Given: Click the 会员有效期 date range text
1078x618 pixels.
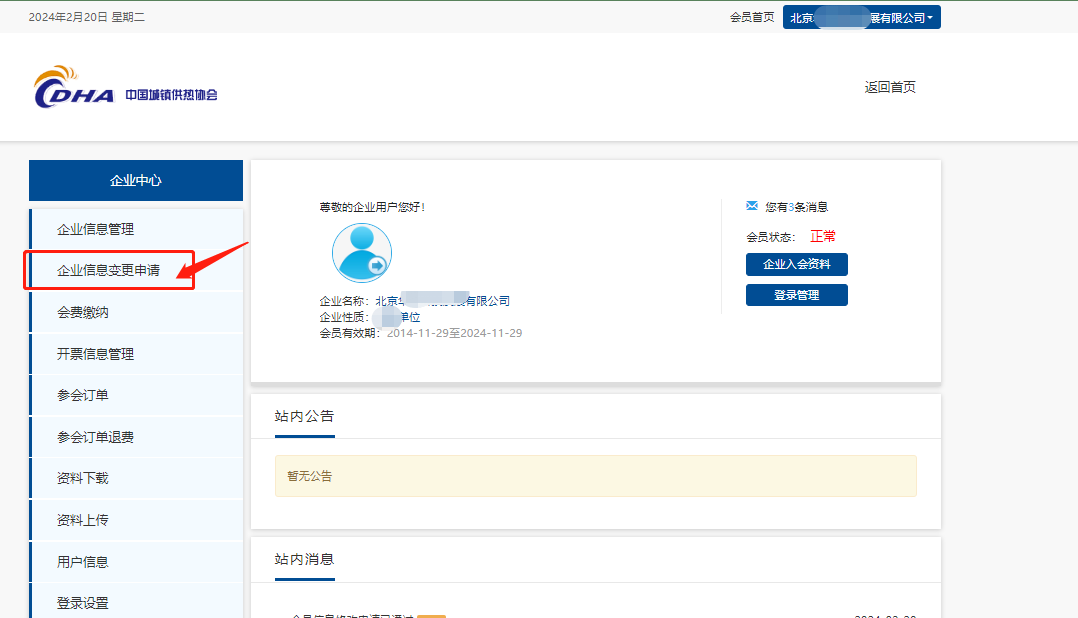Looking at the screenshot, I should tap(454, 333).
